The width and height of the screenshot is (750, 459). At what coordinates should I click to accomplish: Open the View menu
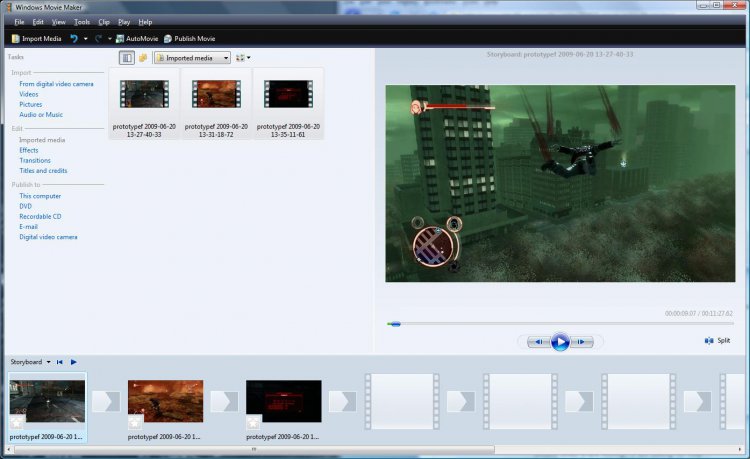[59, 22]
